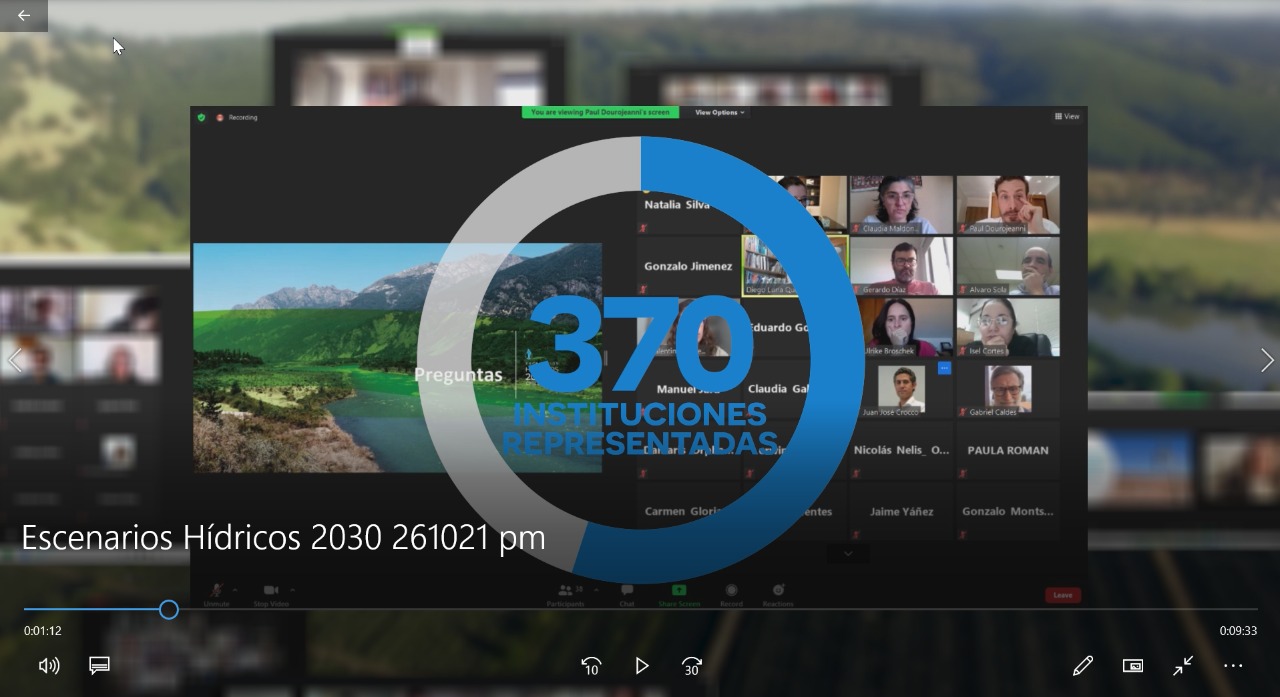This screenshot has width=1280, height=697.
Task: Select Paul Dourojeanni's video thumbnail
Action: click(1007, 204)
